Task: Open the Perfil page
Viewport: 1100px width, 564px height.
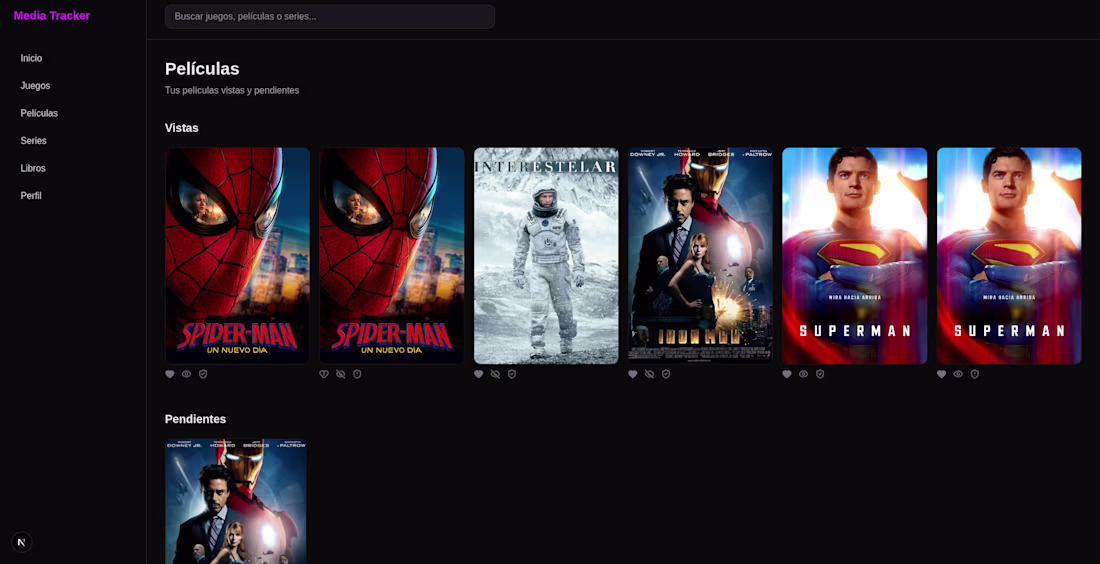Action: (31, 196)
